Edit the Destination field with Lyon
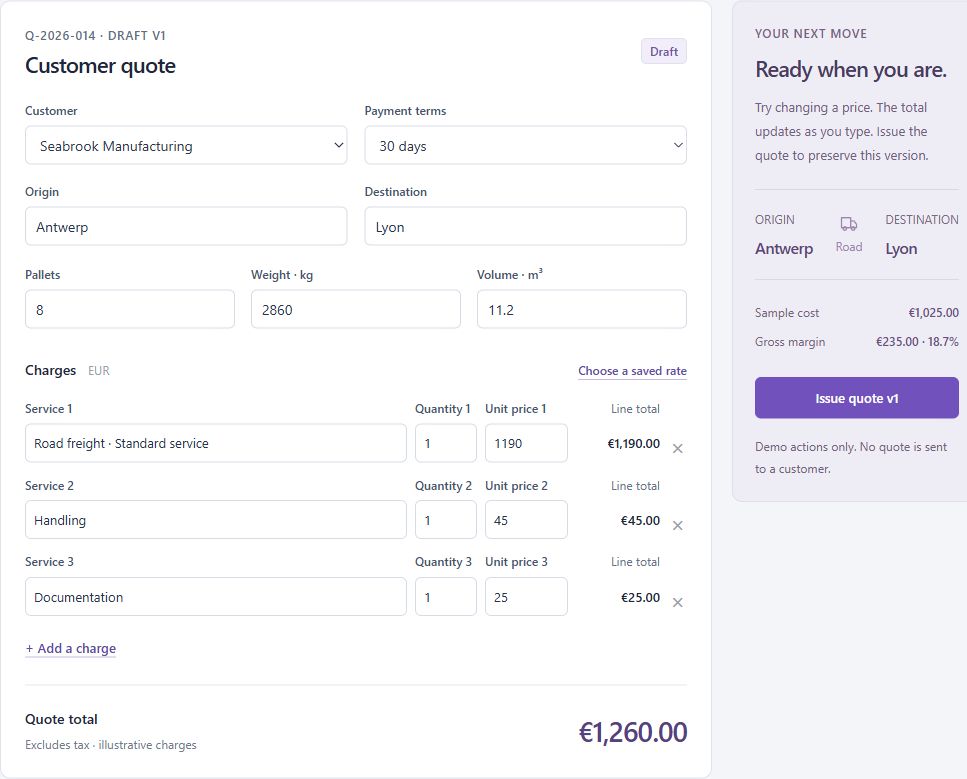The width and height of the screenshot is (967, 779). [x=525, y=226]
